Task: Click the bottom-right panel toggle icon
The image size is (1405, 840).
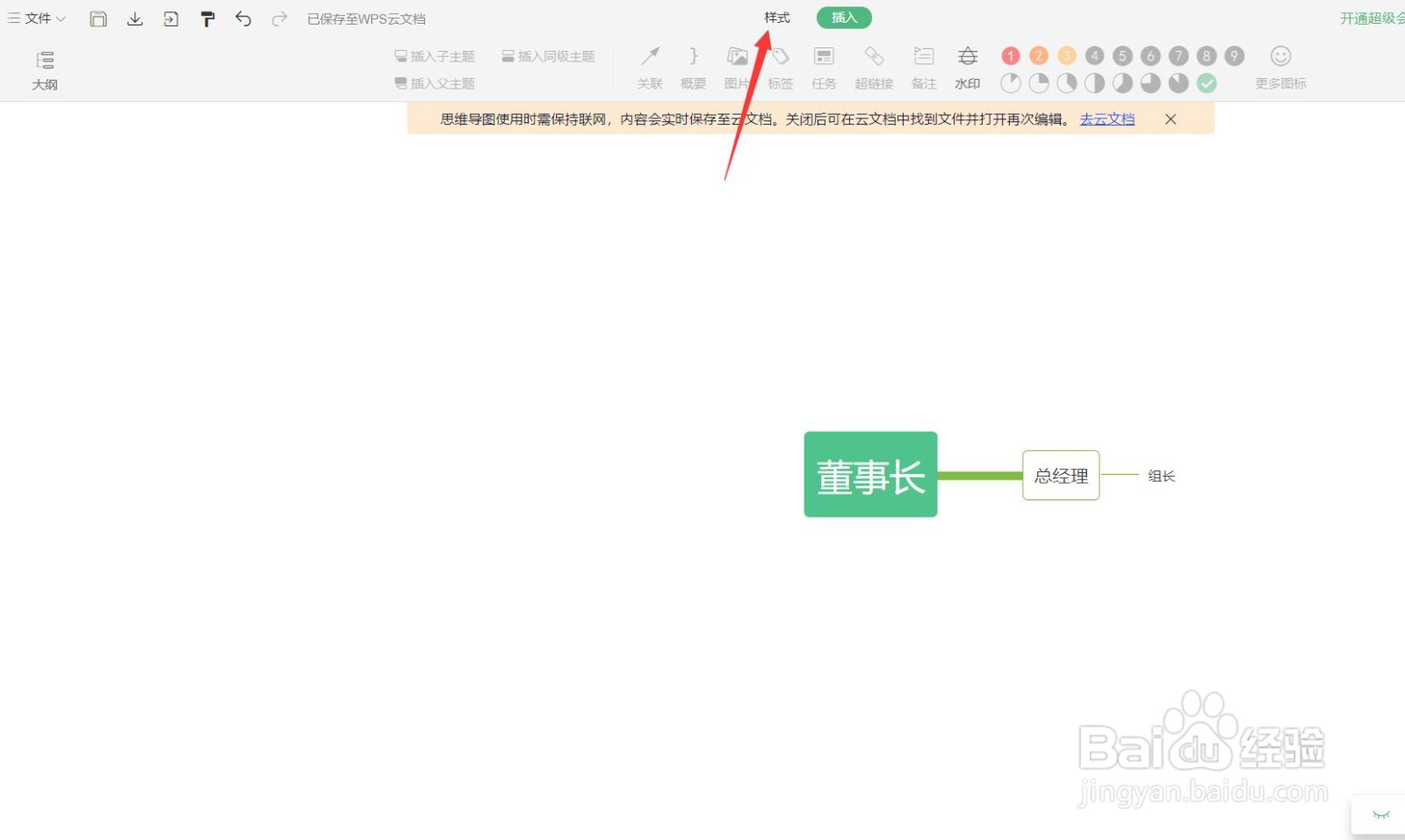Action: 1381,815
